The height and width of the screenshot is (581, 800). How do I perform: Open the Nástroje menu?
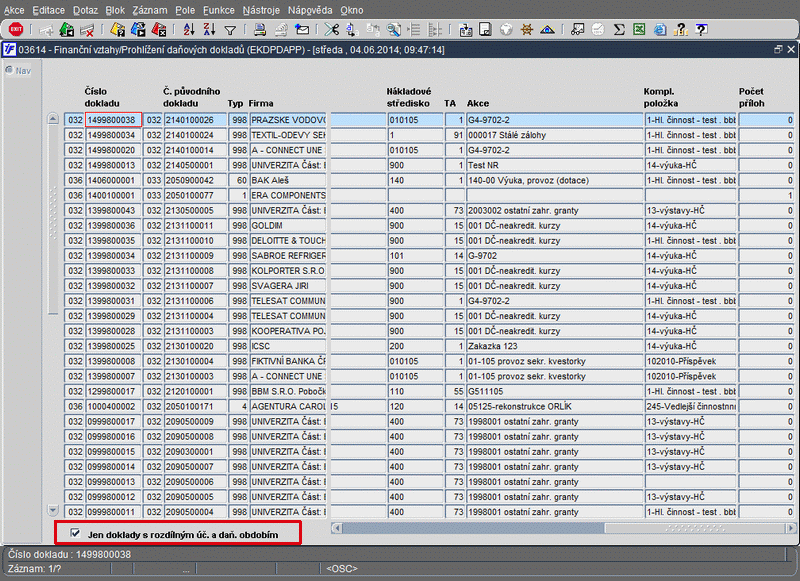click(261, 10)
